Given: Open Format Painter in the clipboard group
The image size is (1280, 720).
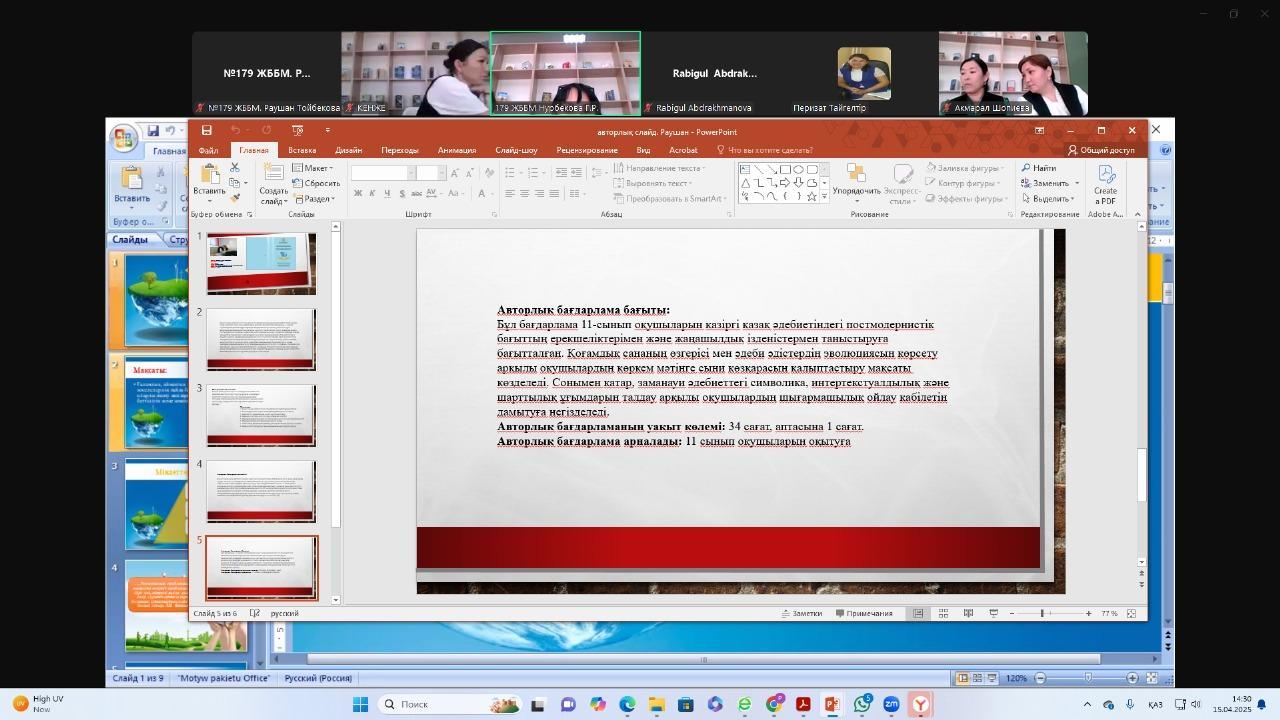Looking at the screenshot, I should point(236,197).
